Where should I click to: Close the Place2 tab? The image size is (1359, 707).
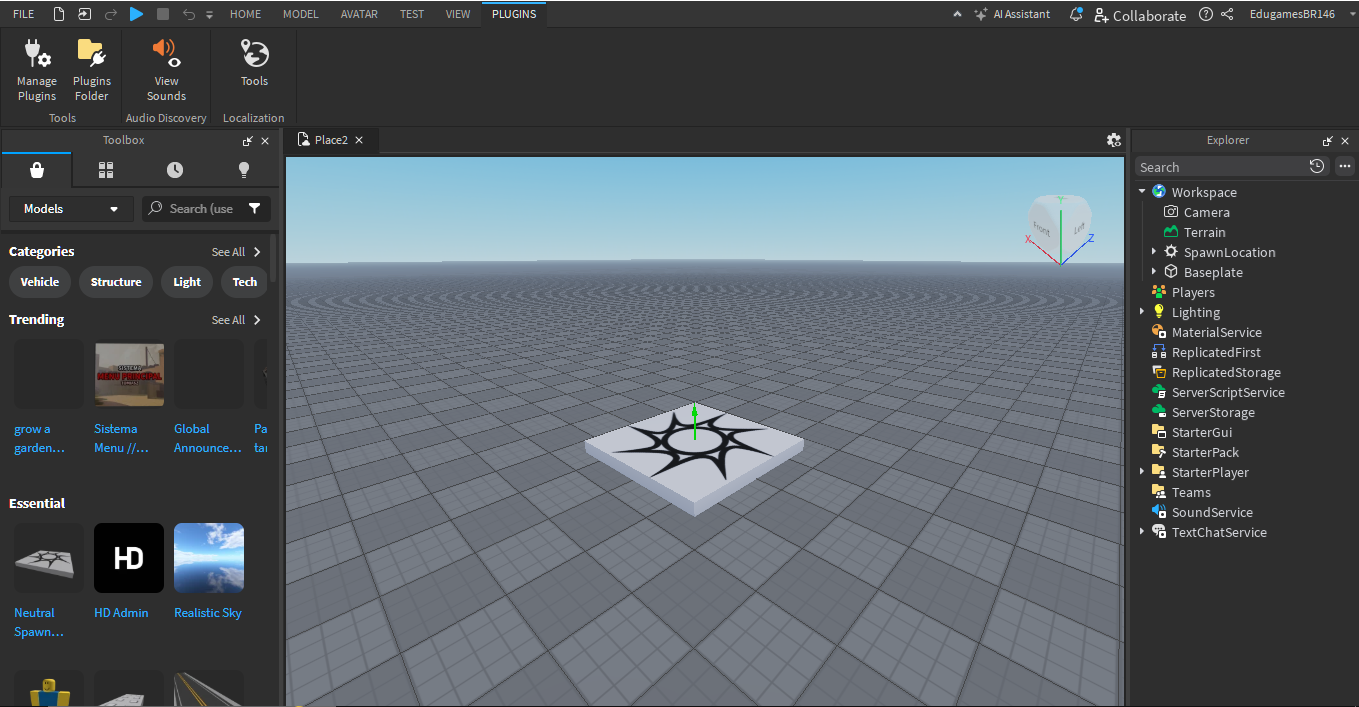(x=359, y=140)
